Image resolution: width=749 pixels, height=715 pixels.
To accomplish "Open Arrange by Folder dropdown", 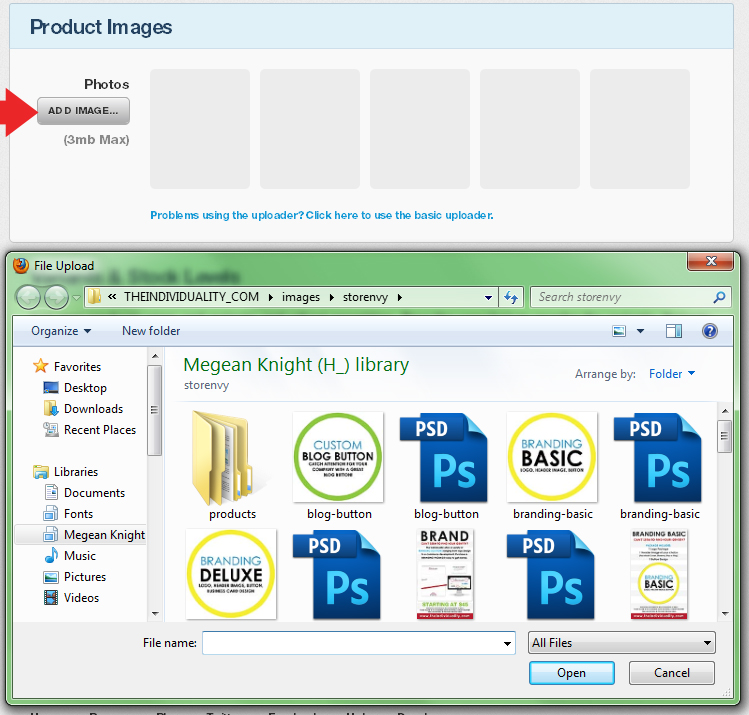I will point(672,374).
